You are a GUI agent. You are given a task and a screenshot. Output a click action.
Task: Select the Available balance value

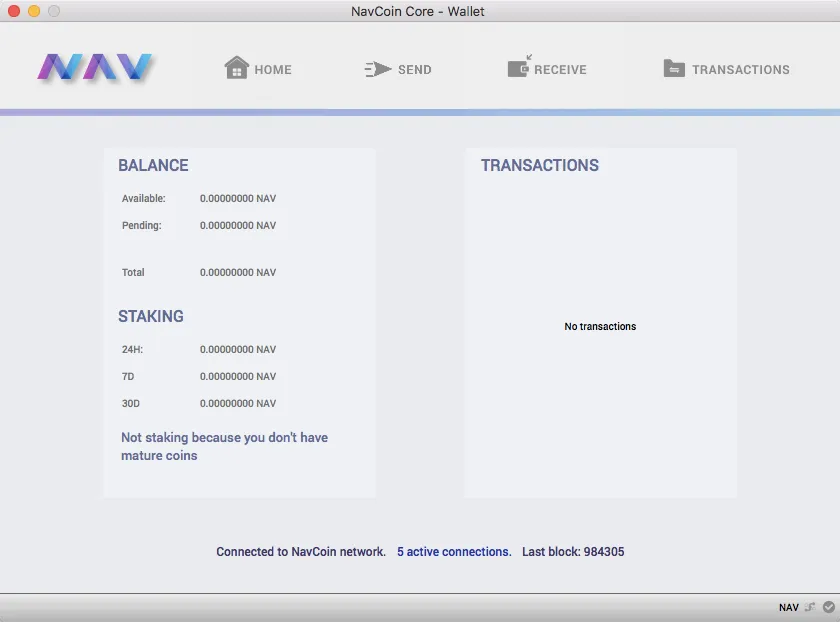[238, 198]
